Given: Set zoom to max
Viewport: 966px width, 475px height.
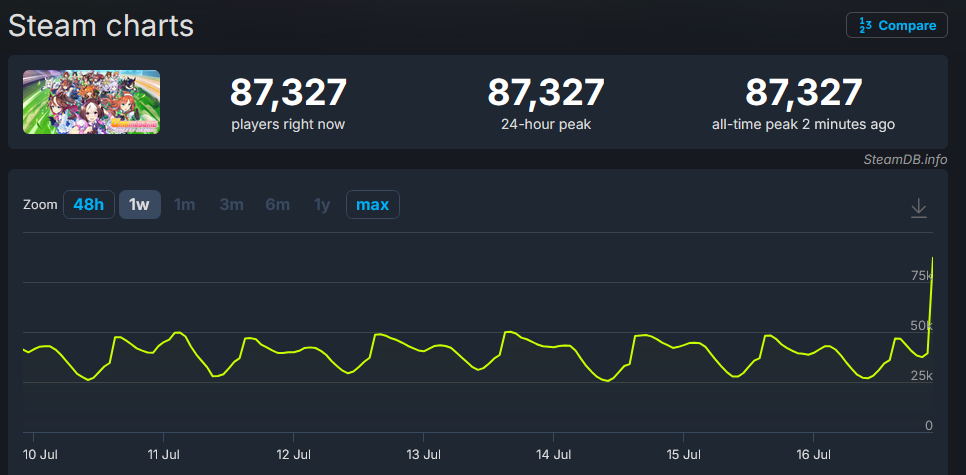Looking at the screenshot, I should pos(373,205).
